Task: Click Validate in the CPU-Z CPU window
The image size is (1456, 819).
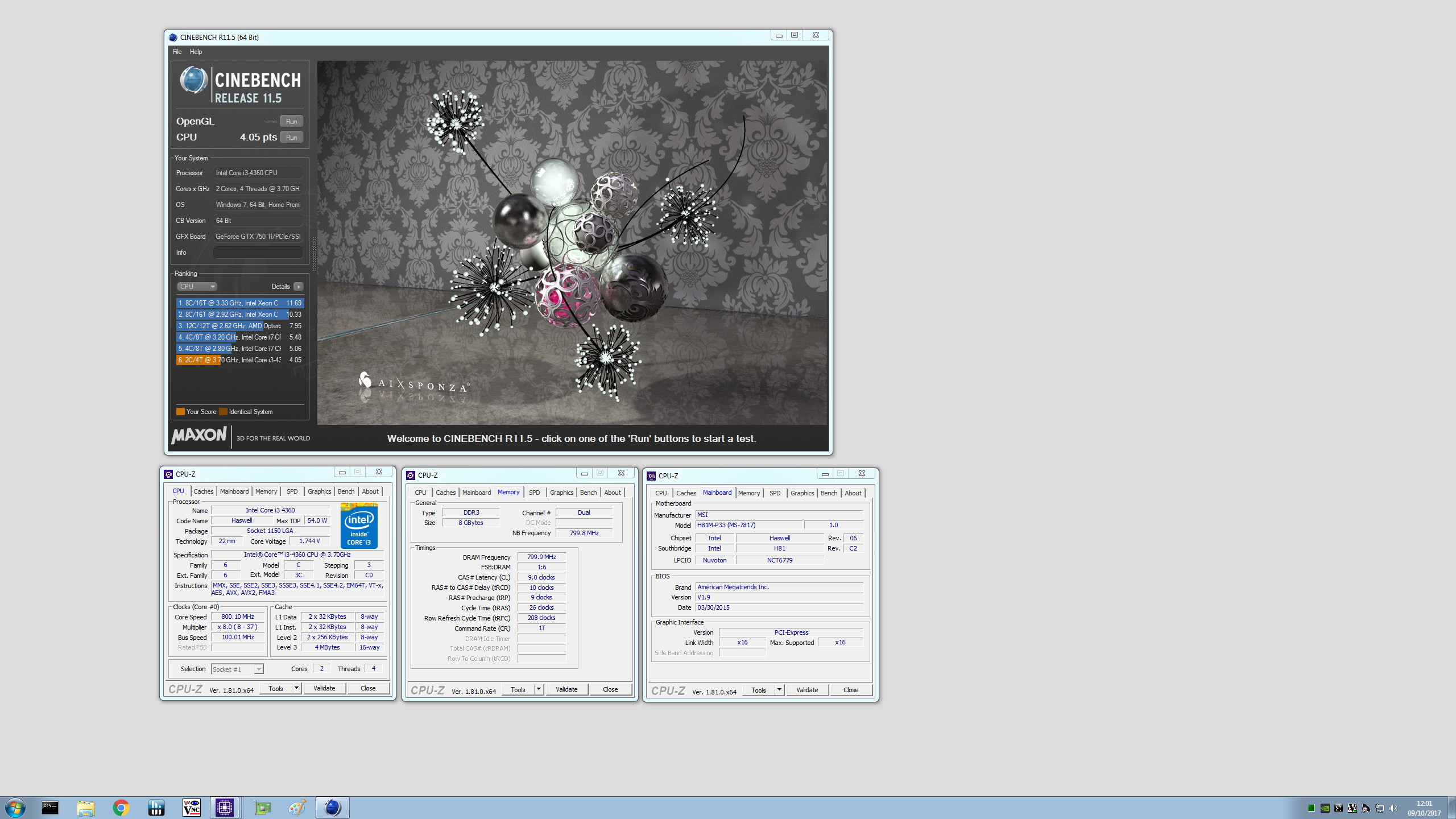Action: tap(324, 688)
